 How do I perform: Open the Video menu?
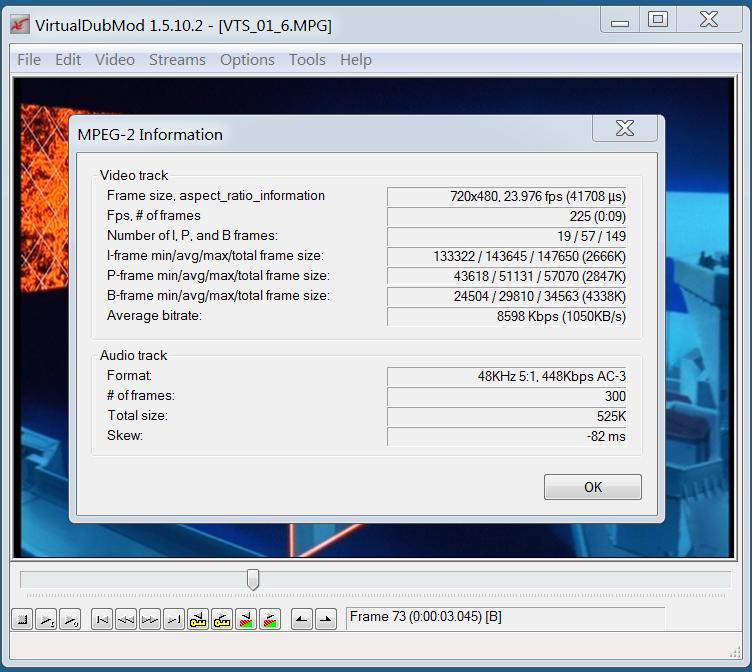coord(115,60)
